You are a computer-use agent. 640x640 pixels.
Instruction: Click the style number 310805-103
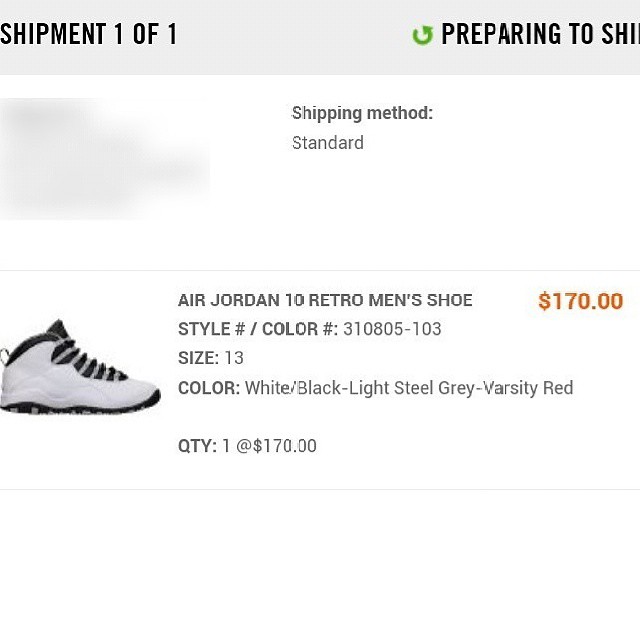pos(392,329)
